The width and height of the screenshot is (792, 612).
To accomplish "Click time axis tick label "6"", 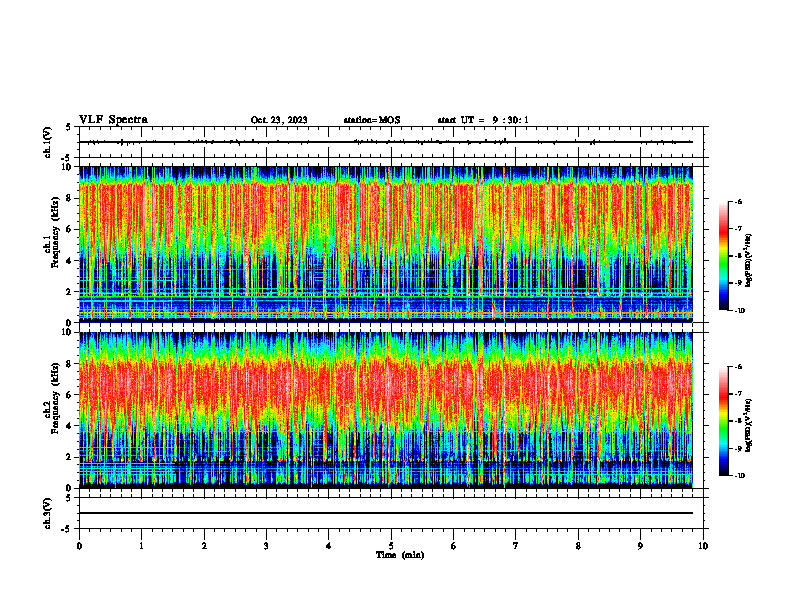I will tap(454, 546).
